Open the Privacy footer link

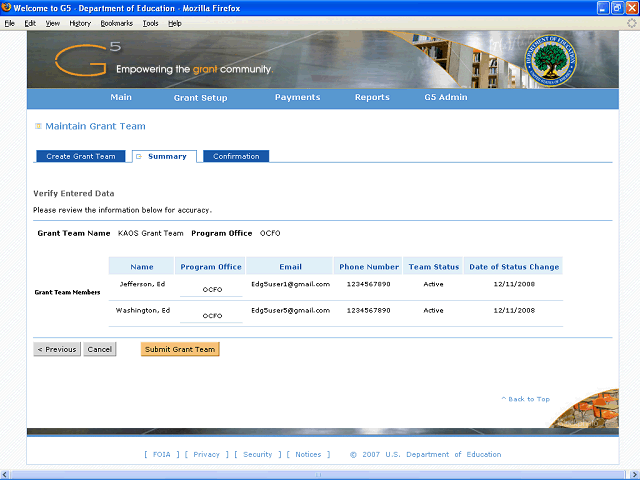pyautogui.click(x=206, y=454)
